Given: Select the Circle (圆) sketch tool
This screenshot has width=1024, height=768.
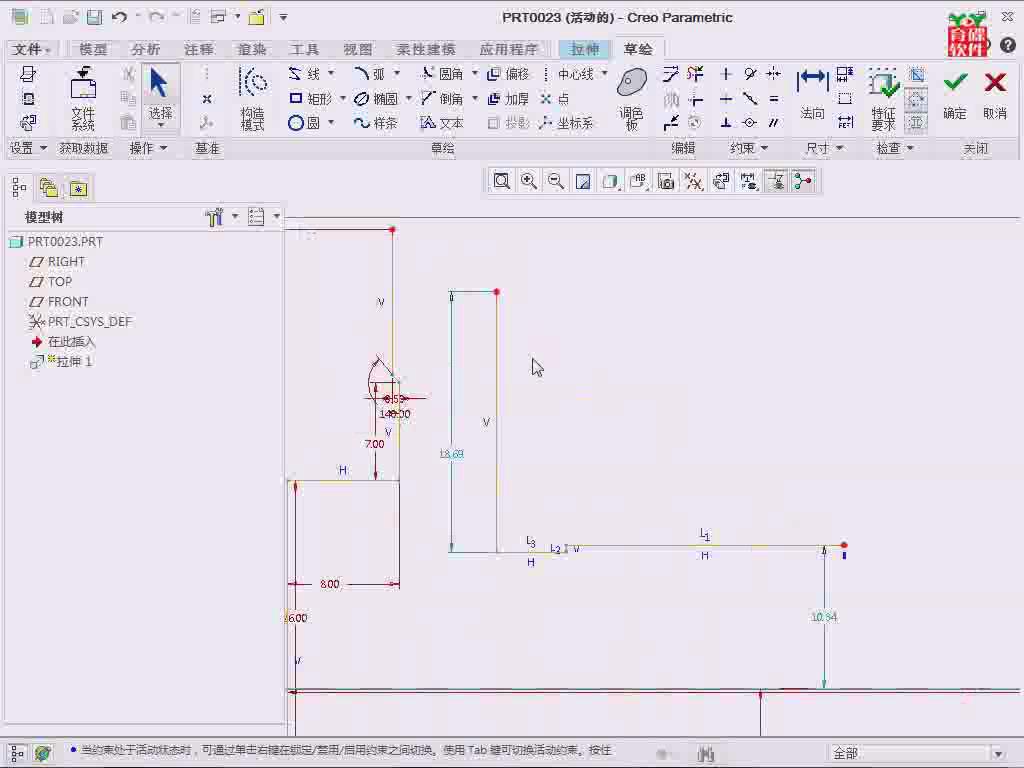Looking at the screenshot, I should (x=304, y=123).
